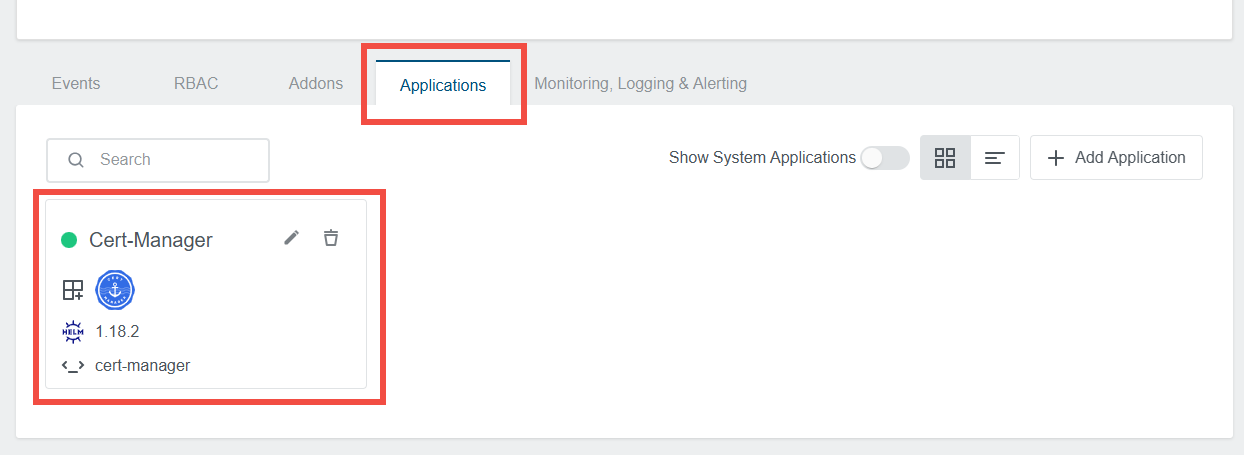Click the version text 1.18.2
The image size is (1244, 455).
117,331
